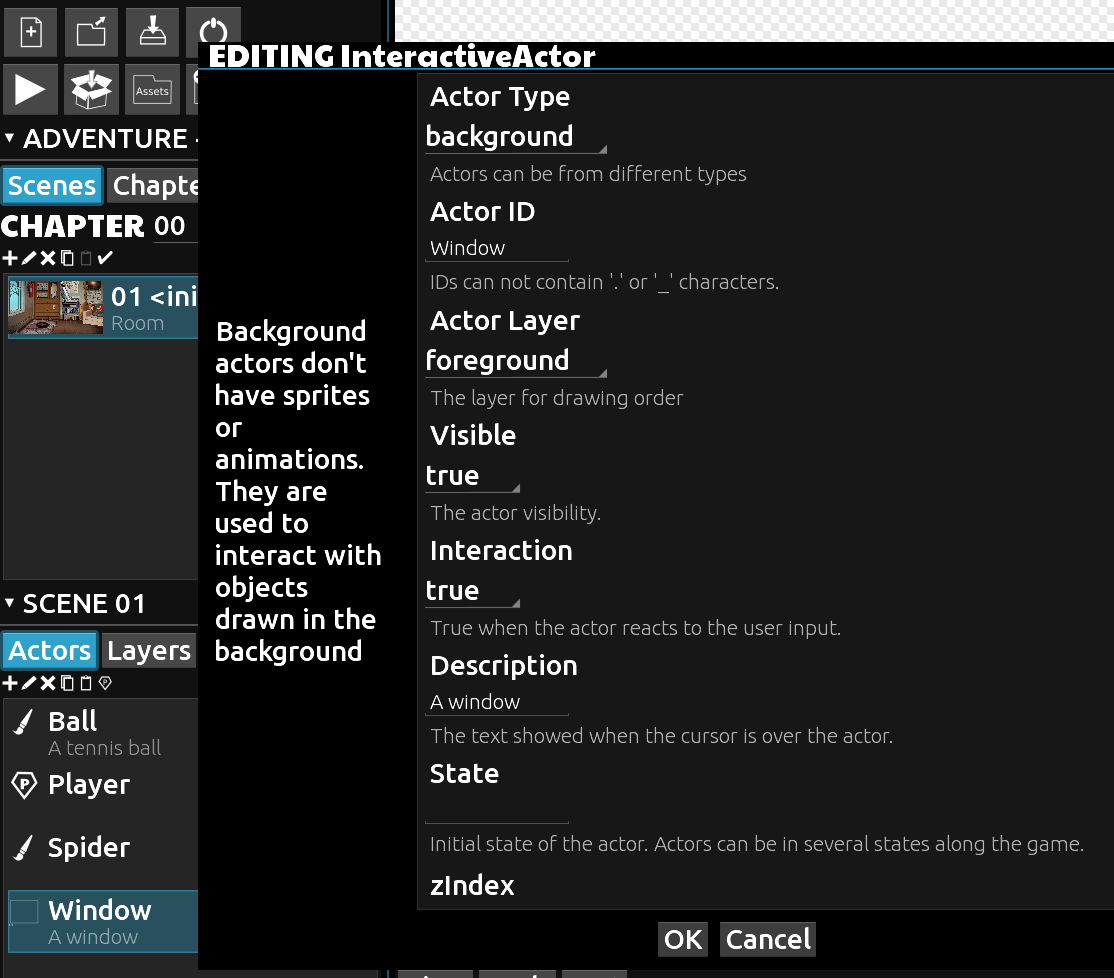Click the Description text field

pos(497,702)
